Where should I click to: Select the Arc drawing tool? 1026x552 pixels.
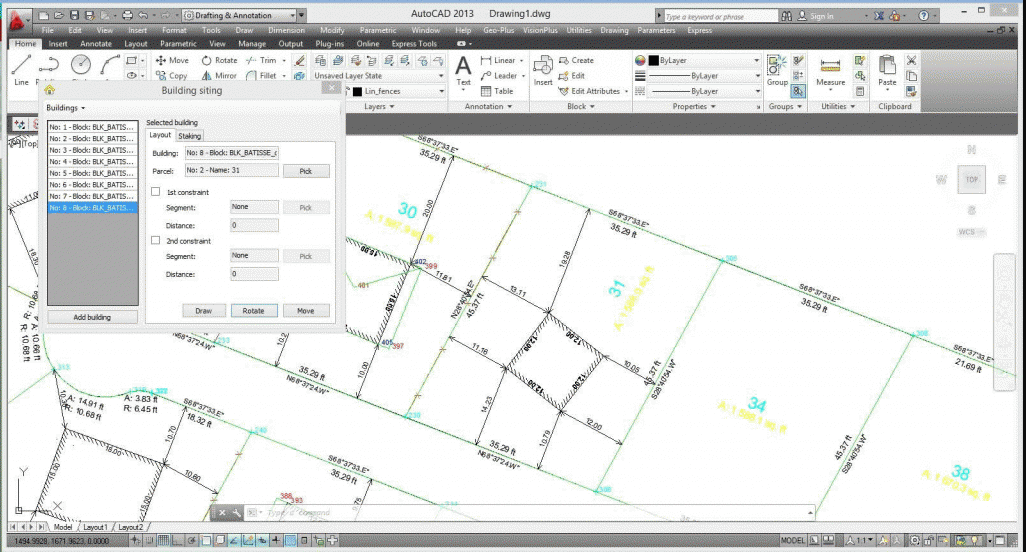pyautogui.click(x=109, y=65)
